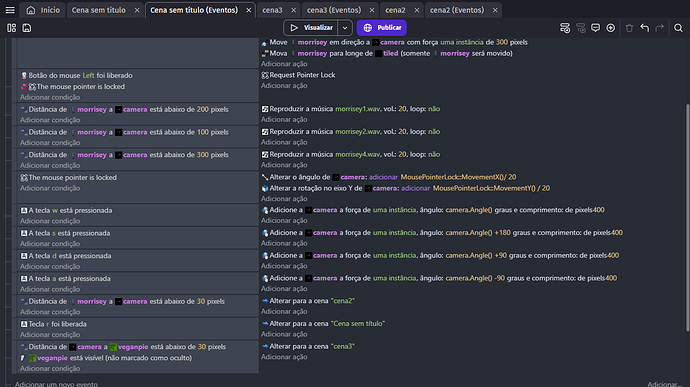
Task: Click the circled plus toolbar icon
Action: [610, 28]
